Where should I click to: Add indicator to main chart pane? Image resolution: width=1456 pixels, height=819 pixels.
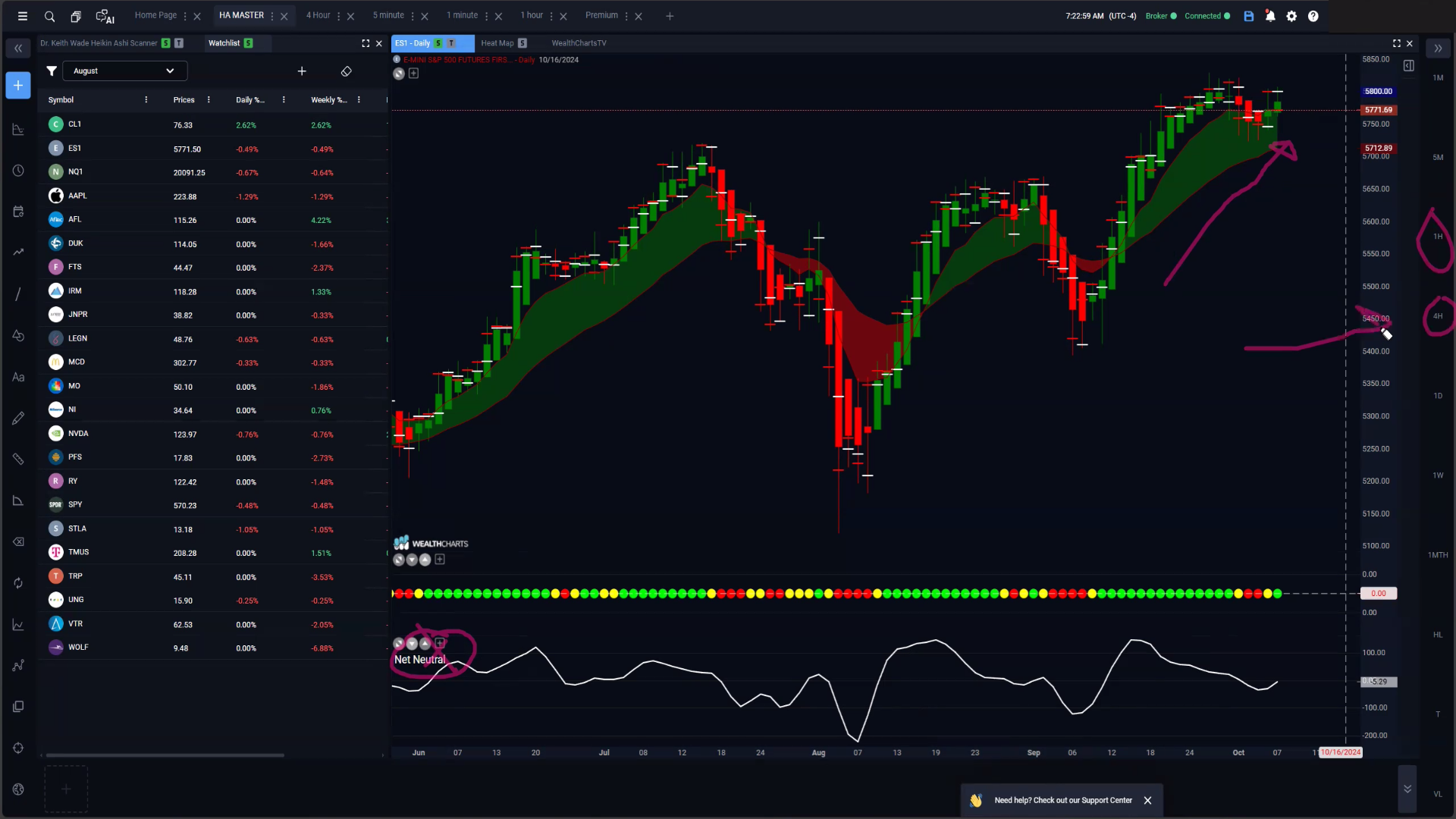pos(413,74)
